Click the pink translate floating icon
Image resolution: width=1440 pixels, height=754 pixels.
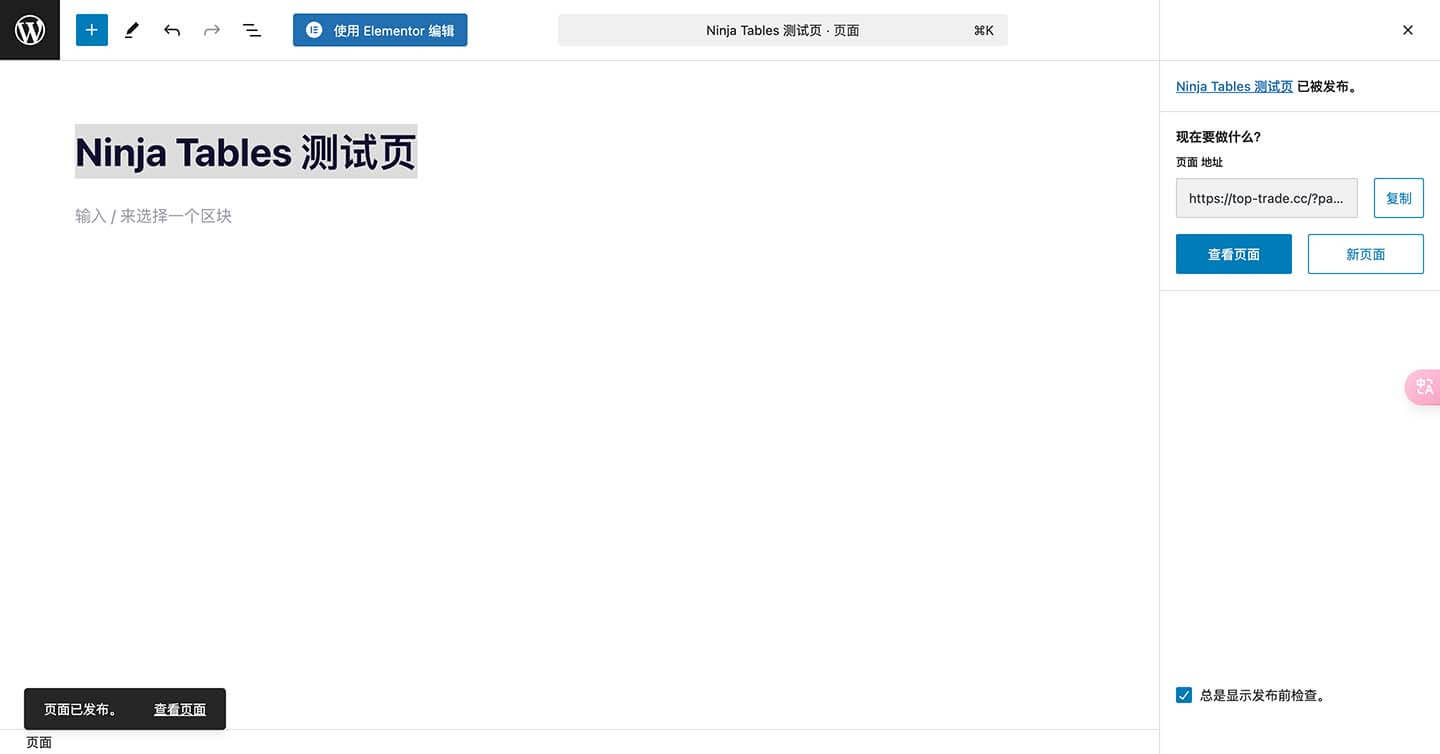coord(1423,387)
